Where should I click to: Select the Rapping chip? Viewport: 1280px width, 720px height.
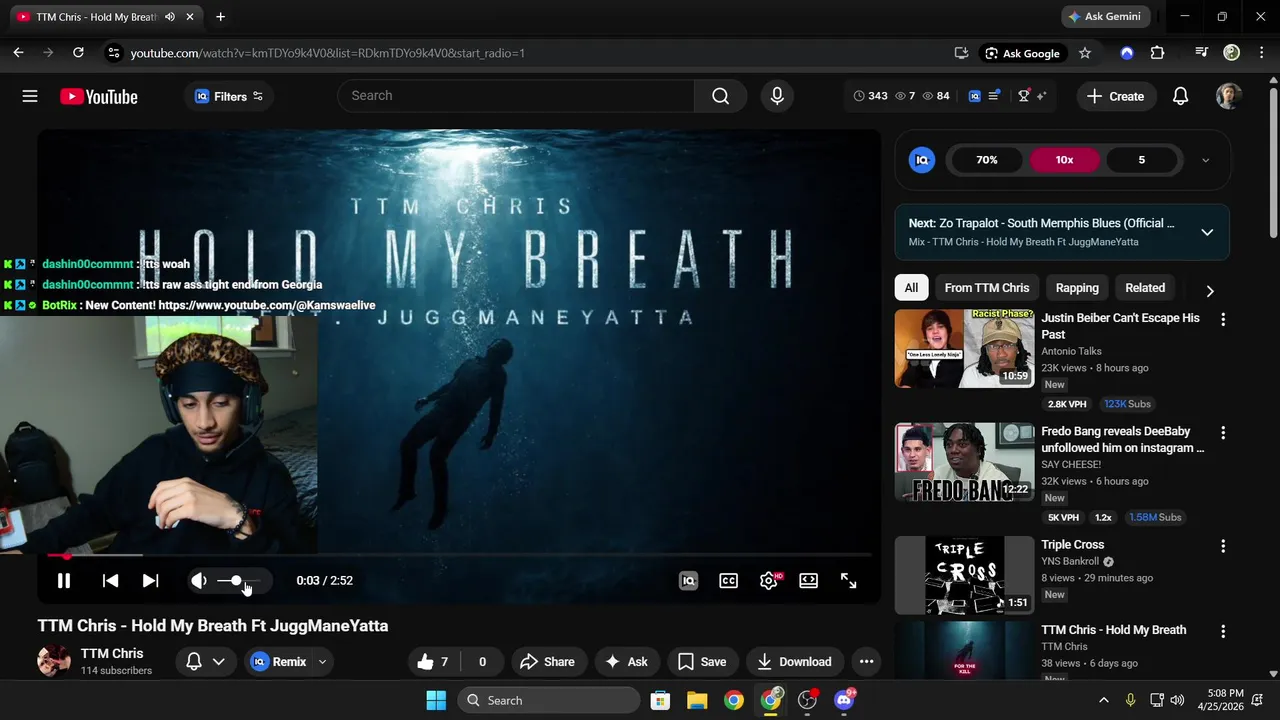[x=1077, y=288]
